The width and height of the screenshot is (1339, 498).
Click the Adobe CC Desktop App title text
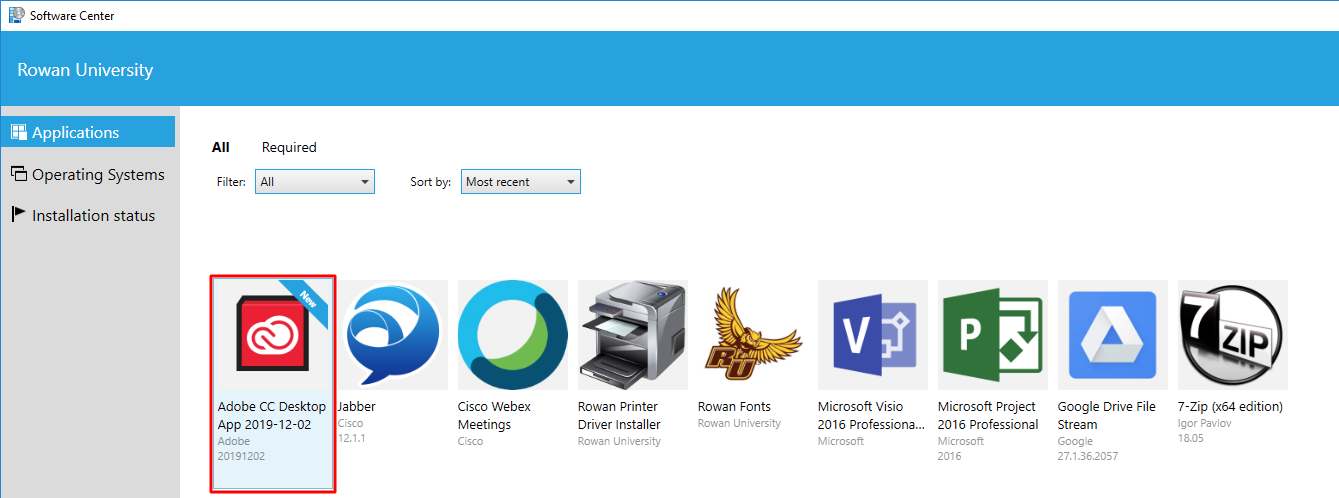[x=272, y=415]
